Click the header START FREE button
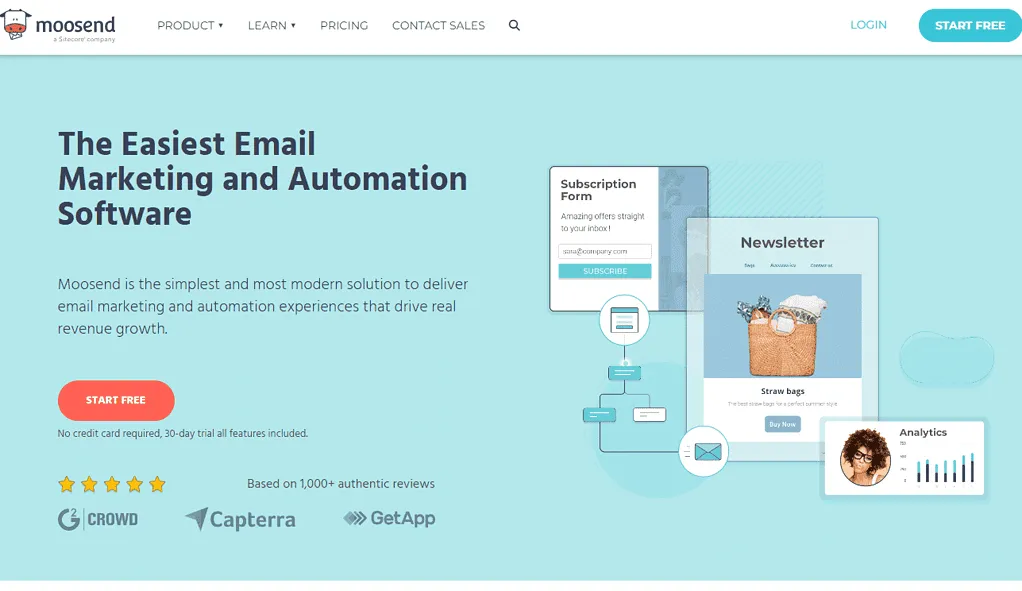The image size is (1022, 591). point(970,25)
